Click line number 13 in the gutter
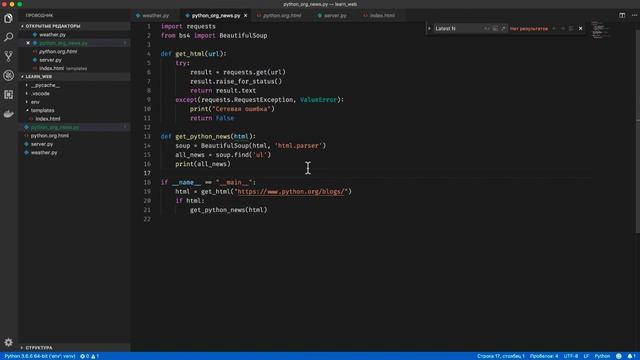 click(147, 136)
